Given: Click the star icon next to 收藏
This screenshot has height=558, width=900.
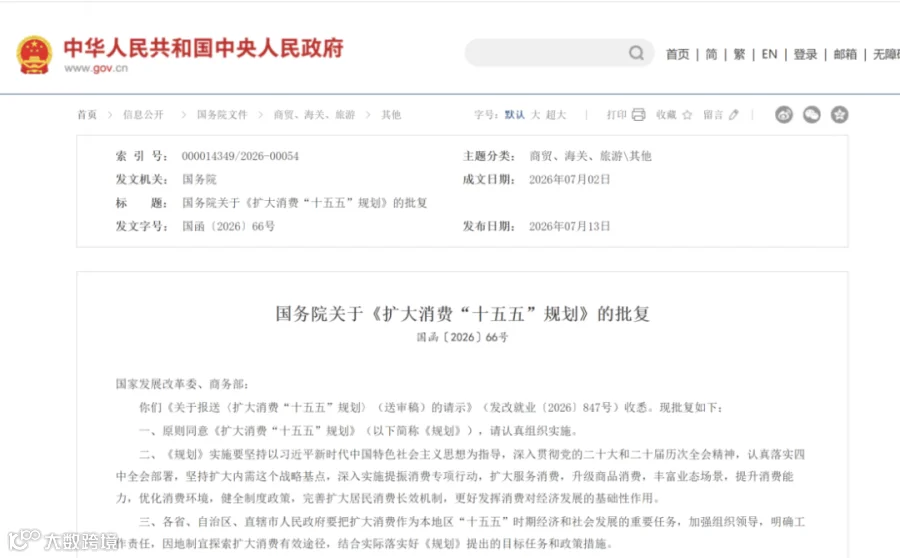Looking at the screenshot, I should point(687,115).
